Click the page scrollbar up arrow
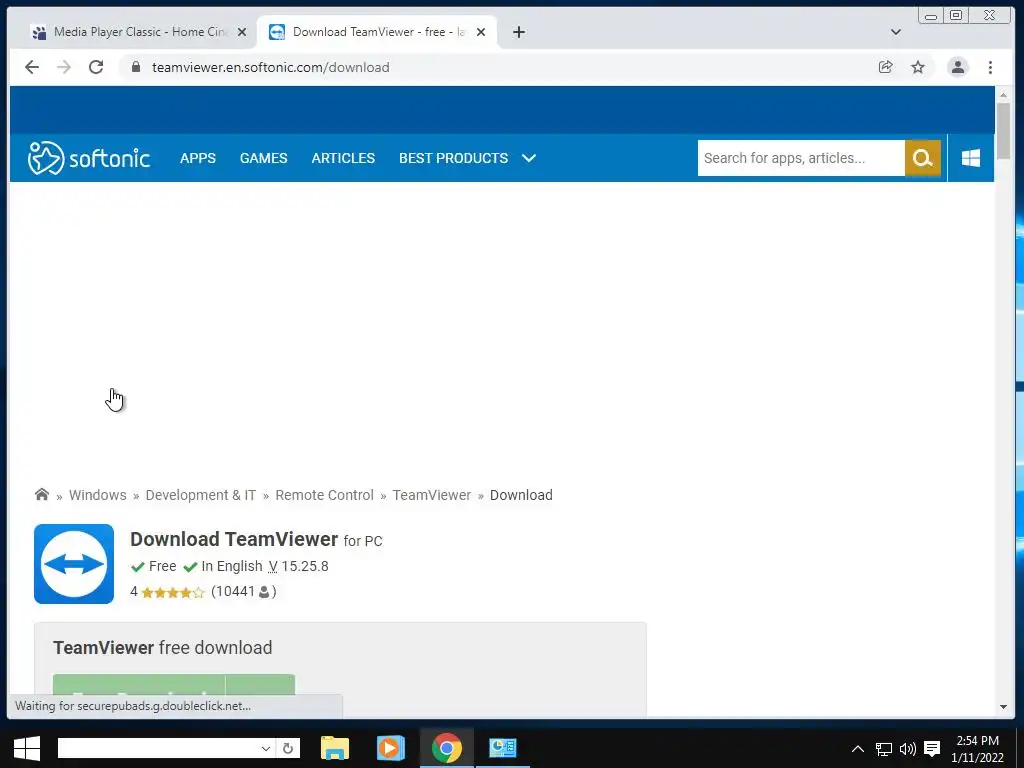The height and width of the screenshot is (768, 1024). (x=1003, y=96)
